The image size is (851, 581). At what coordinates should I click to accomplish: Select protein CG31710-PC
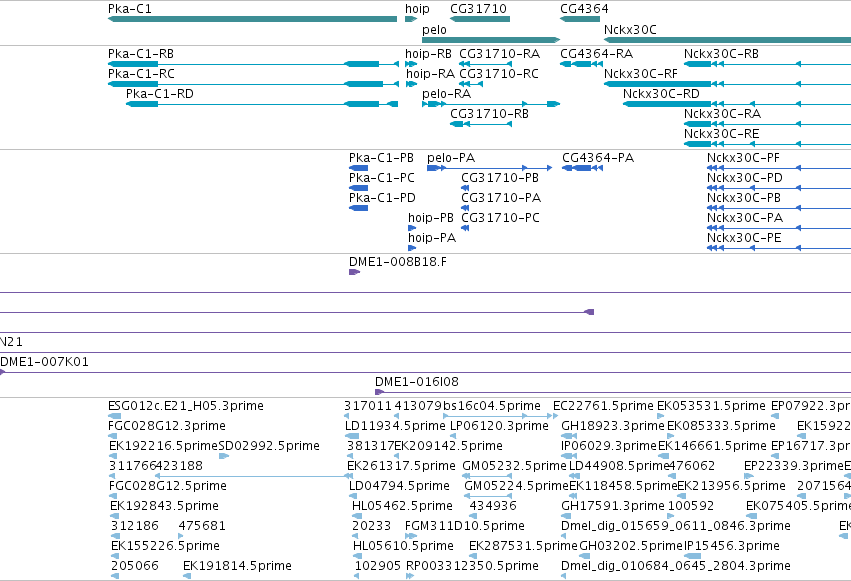click(x=500, y=218)
